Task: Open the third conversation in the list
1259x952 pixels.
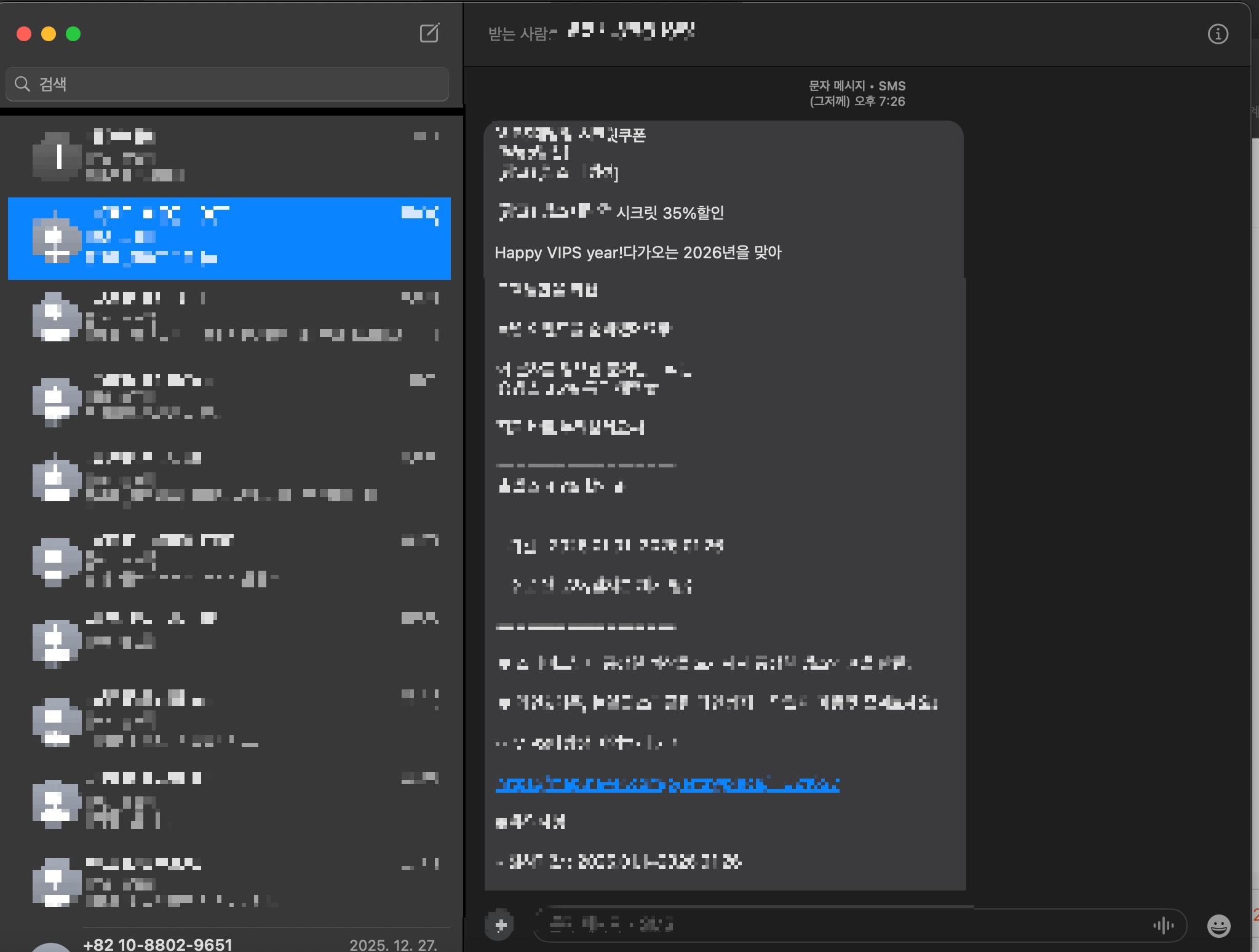Action: point(258,317)
